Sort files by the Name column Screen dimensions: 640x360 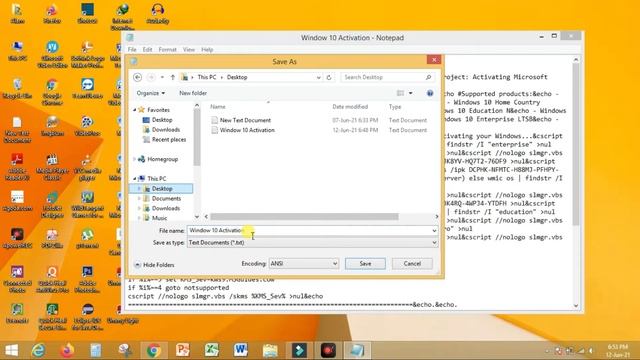[218, 107]
